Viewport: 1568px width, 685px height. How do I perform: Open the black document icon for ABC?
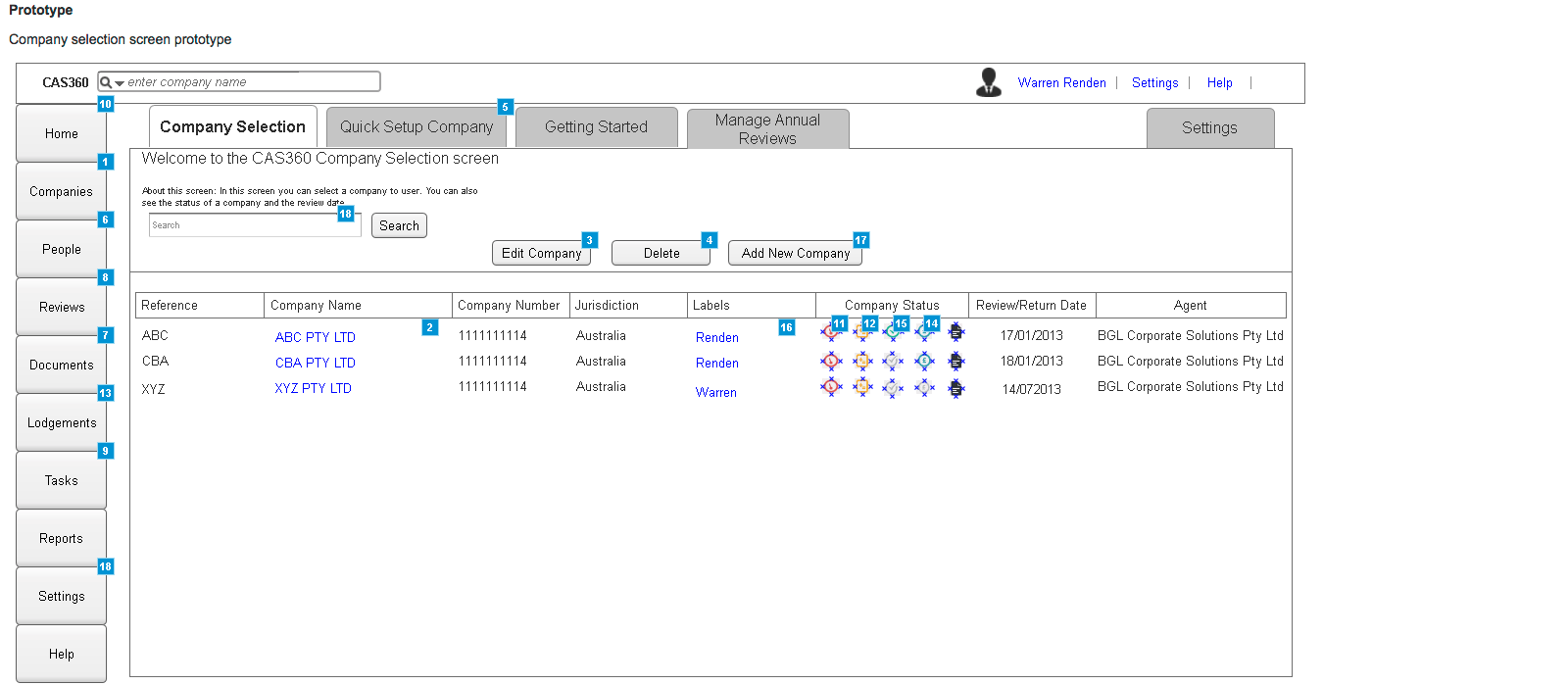click(955, 333)
